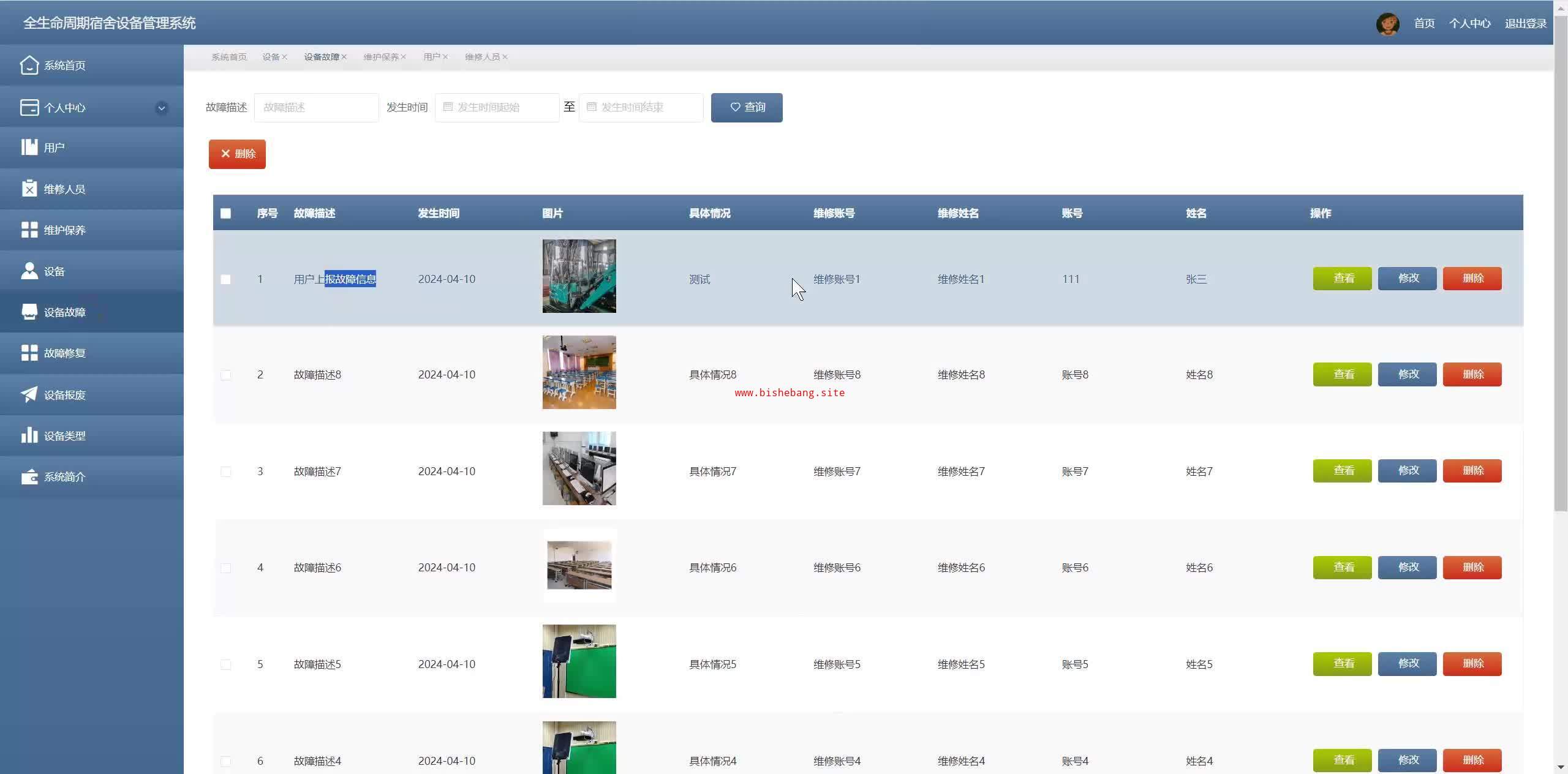Check the checkbox for row 3
1568x774 pixels.
(x=226, y=472)
